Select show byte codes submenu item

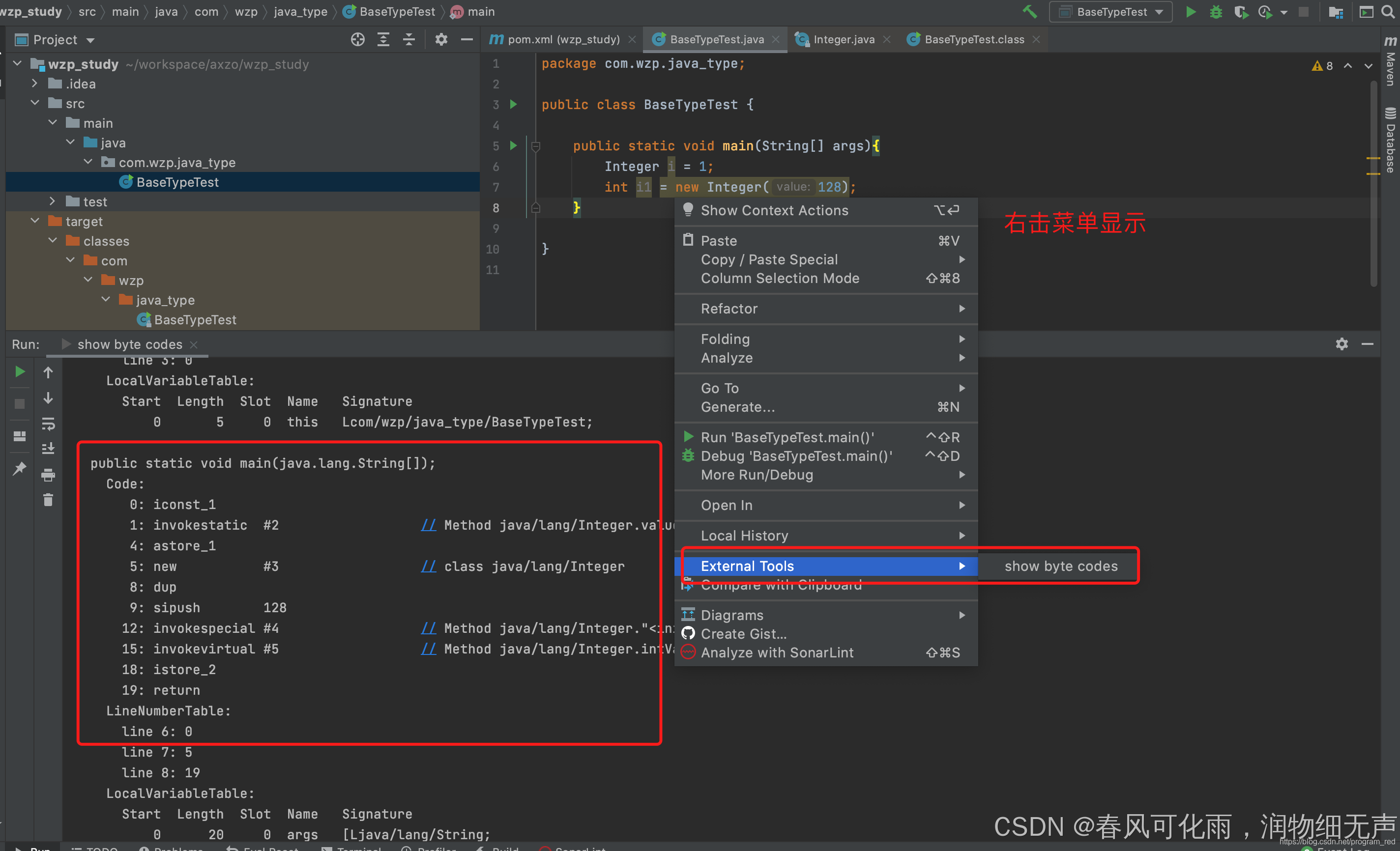point(1060,566)
